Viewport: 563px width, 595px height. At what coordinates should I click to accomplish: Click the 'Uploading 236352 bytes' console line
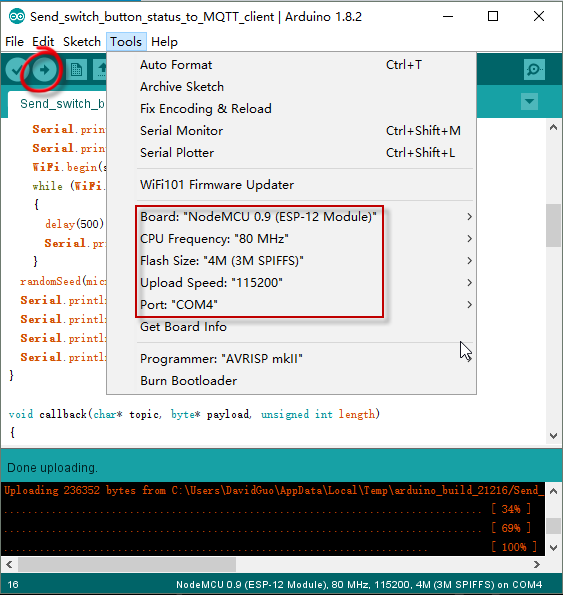pyautogui.click(x=274, y=490)
